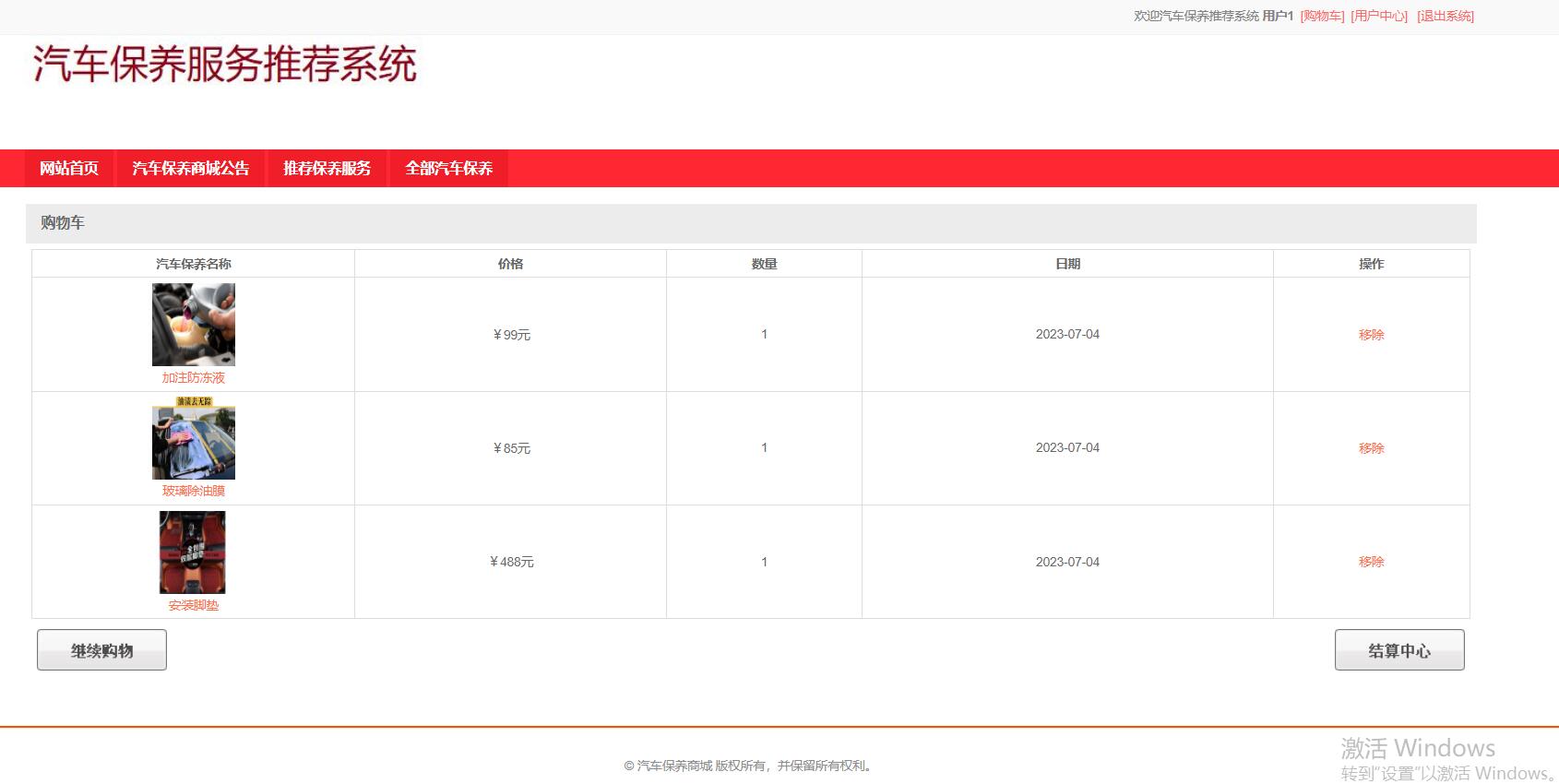This screenshot has height=784, width=1559.
Task: Click the 汽车保养服务推荐系统 site title
Action: (225, 65)
